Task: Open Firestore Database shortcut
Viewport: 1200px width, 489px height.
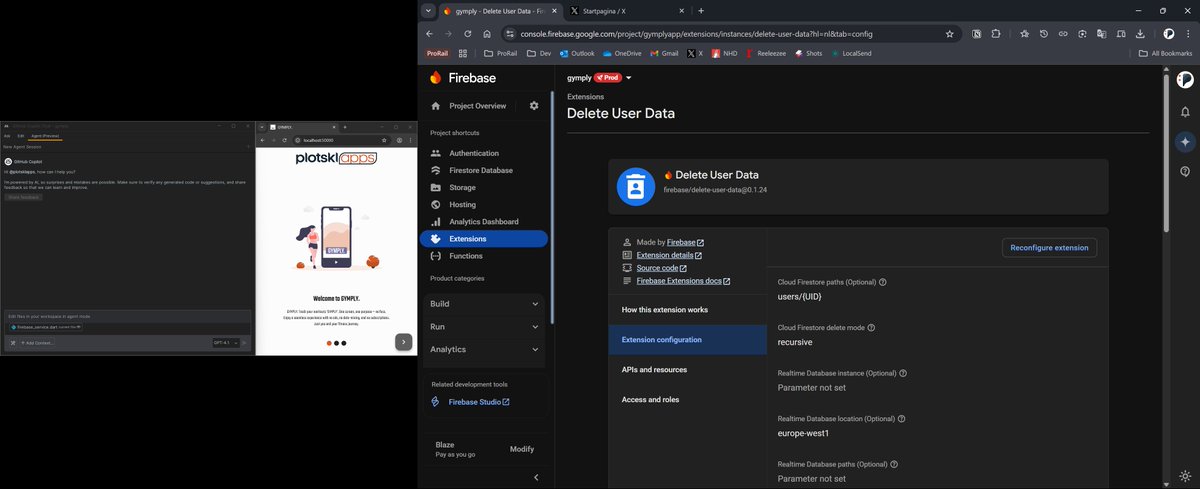Action: click(480, 170)
